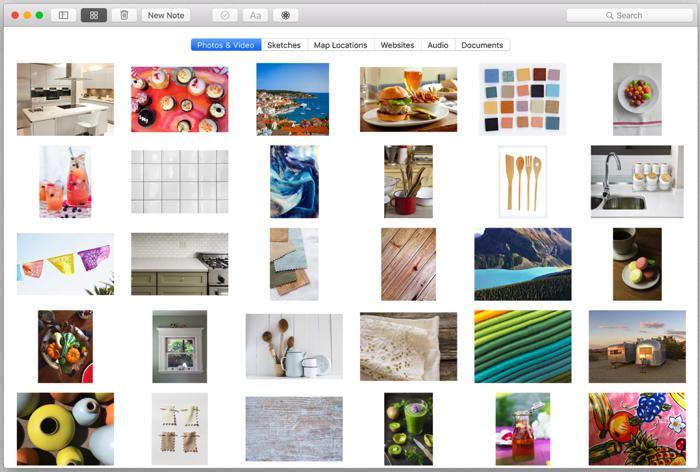Toggle the folders sidebar icon

pyautogui.click(x=63, y=15)
